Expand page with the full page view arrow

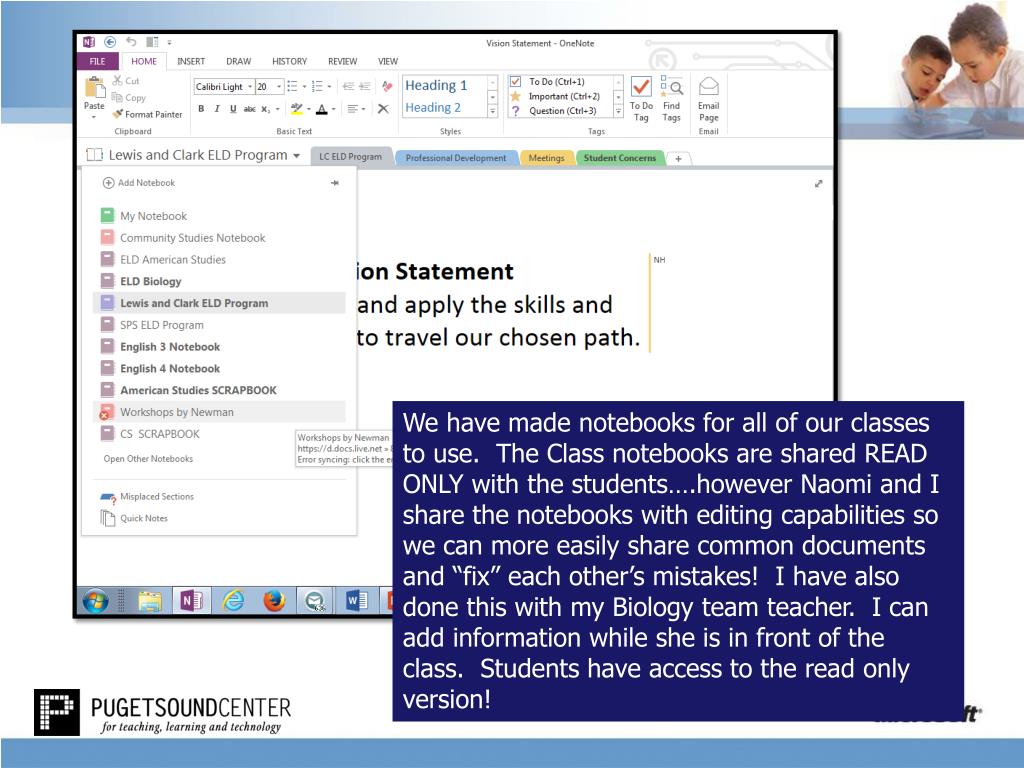coord(818,184)
